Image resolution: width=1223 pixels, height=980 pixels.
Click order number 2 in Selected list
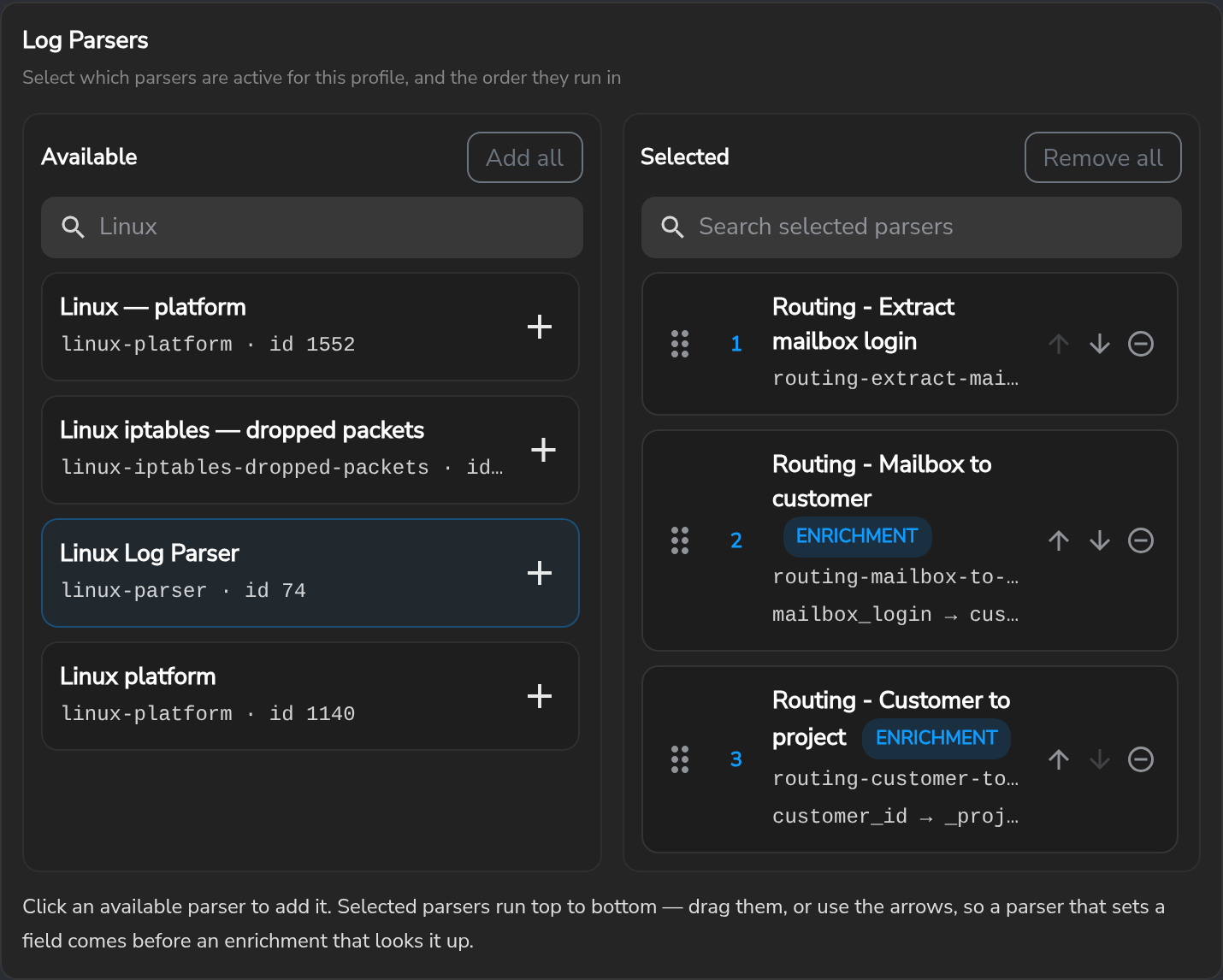[736, 540]
